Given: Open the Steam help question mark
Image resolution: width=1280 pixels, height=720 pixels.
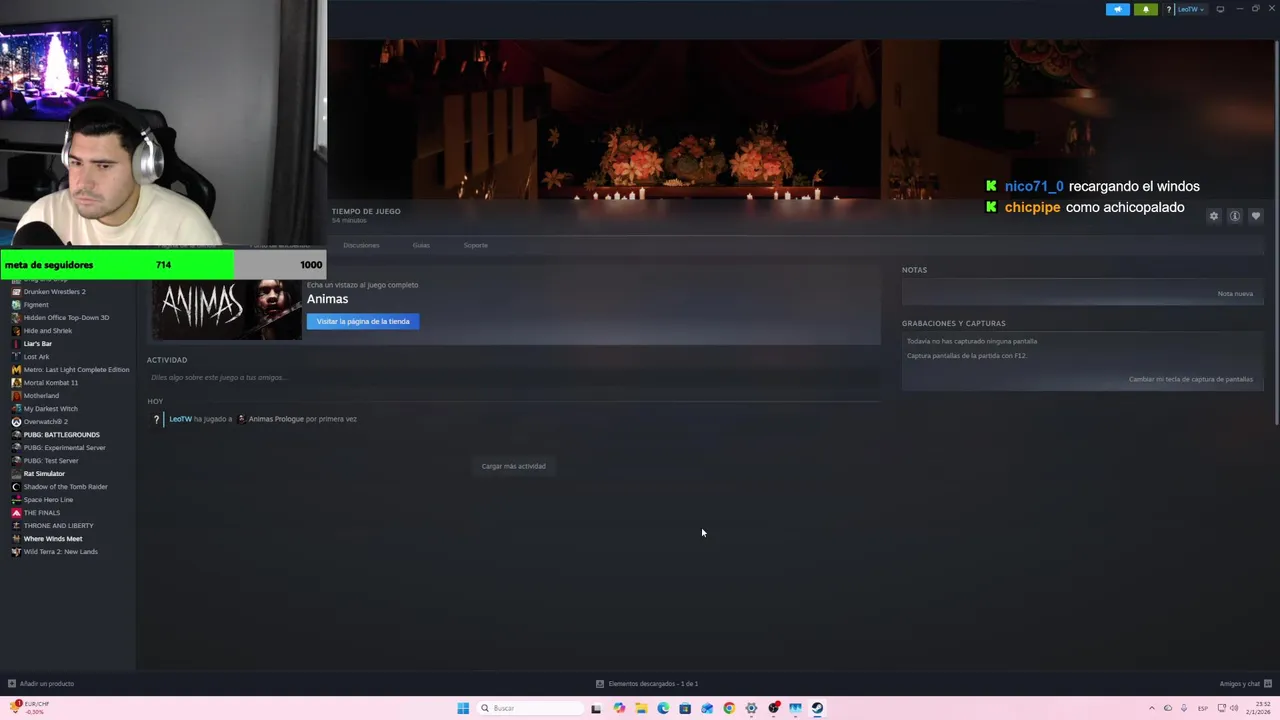Looking at the screenshot, I should click(x=1168, y=9).
